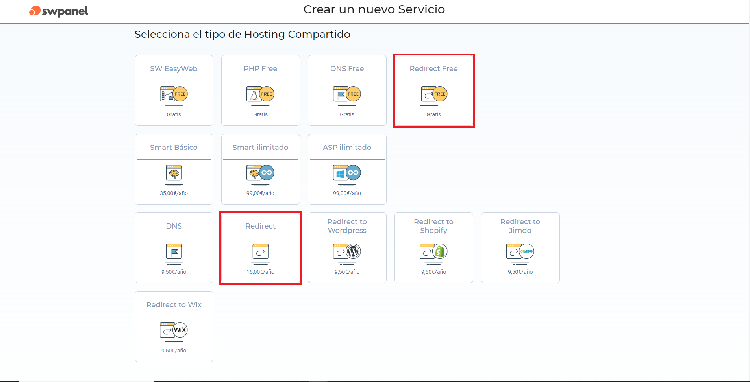This screenshot has width=750, height=382.
Task: Click the price under ASP ilimitado
Action: 347,193
